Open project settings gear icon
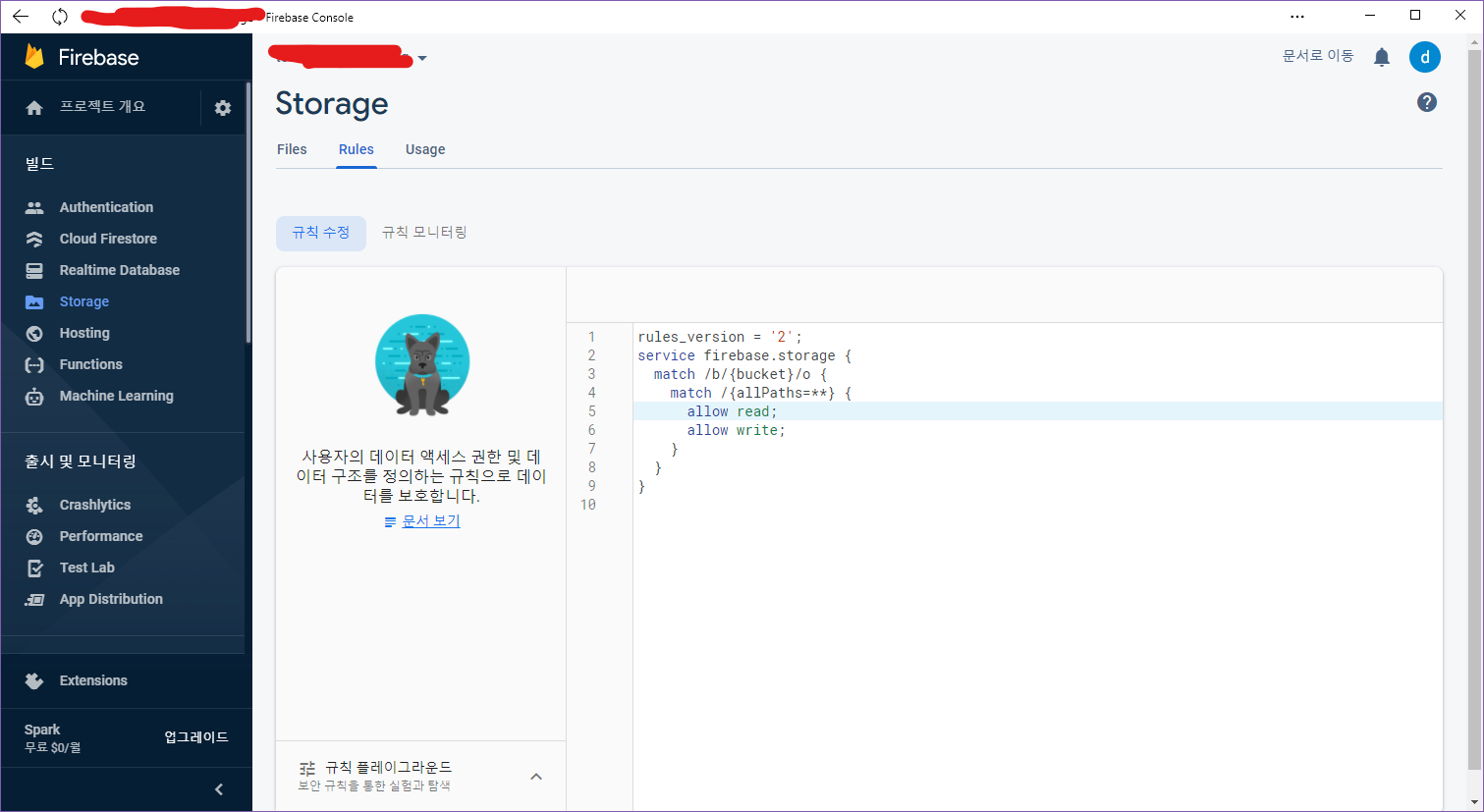The image size is (1484, 812). click(223, 108)
